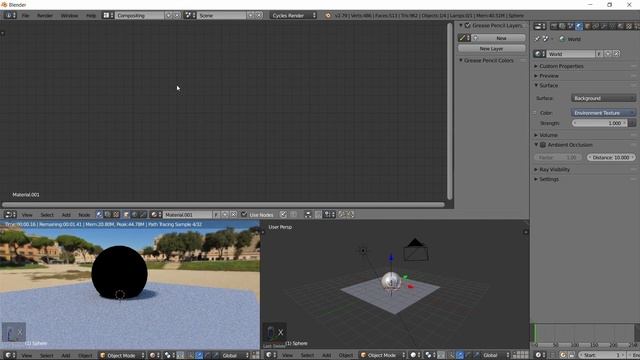Screen dimensions: 640x360
Task: Open the Window menu
Action: [x=69, y=16]
